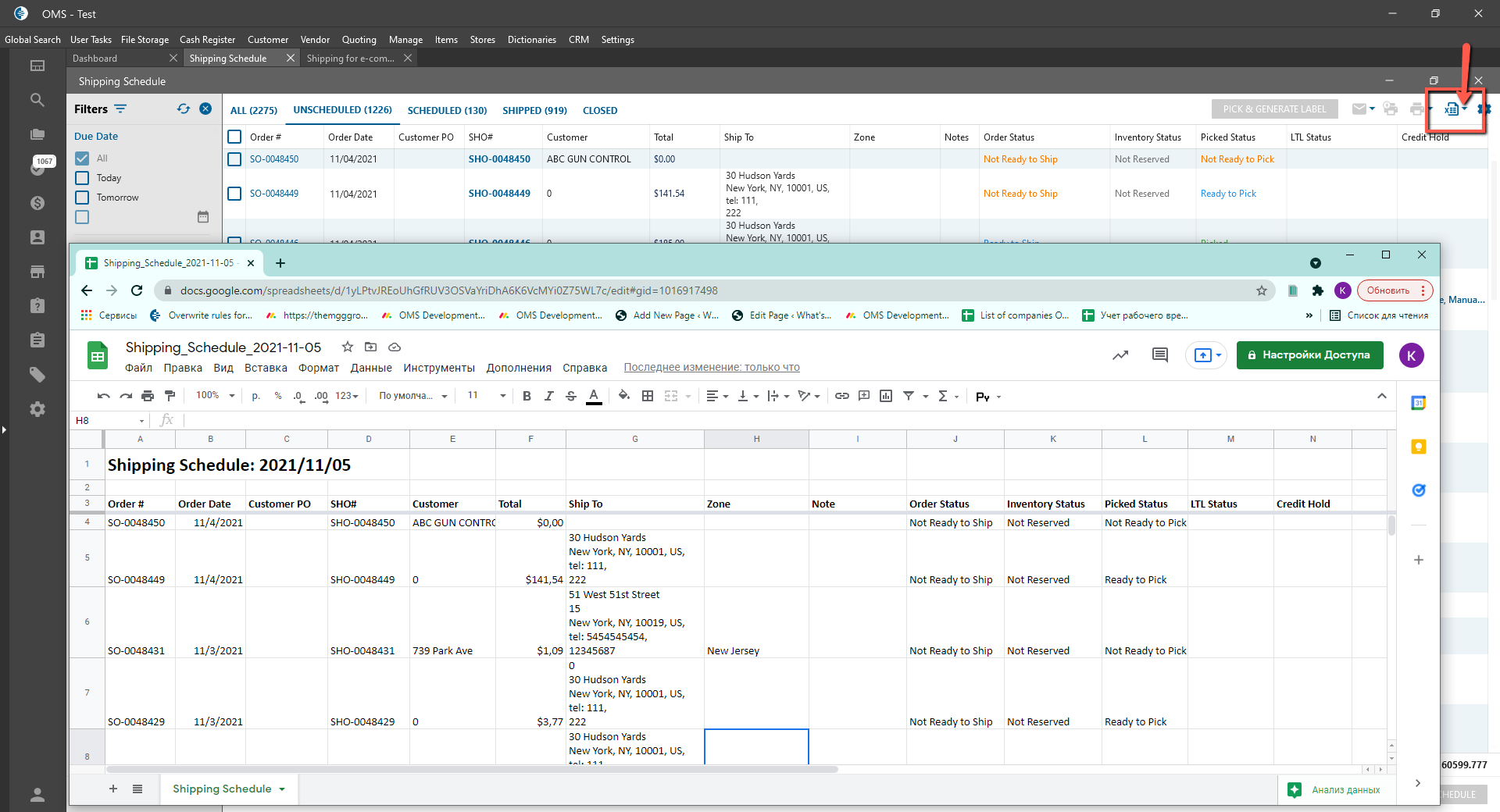This screenshot has width=1500, height=812.
Task: Click the paint format roller icon
Action: coord(170,397)
